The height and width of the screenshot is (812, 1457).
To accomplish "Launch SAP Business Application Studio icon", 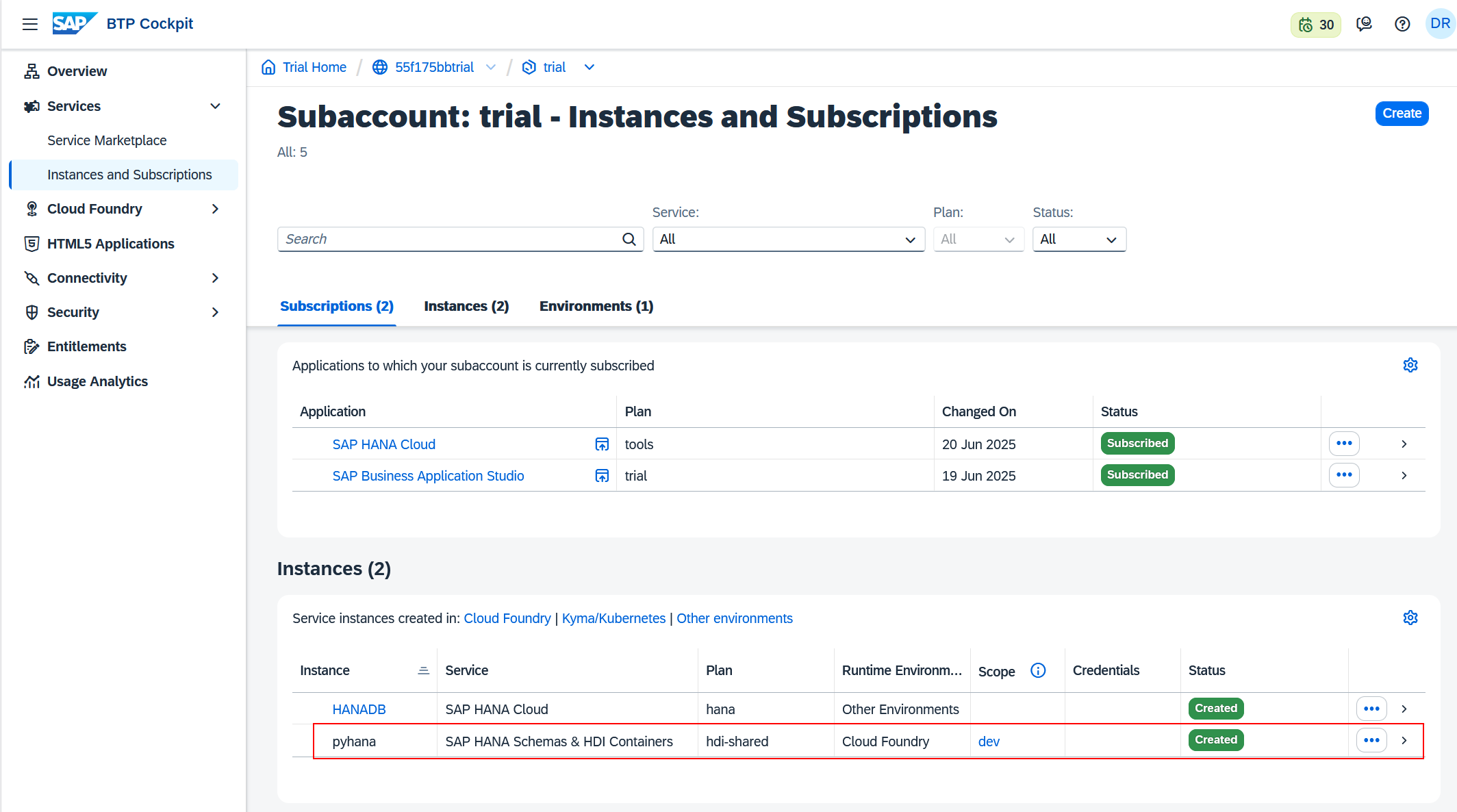I will click(x=602, y=476).
